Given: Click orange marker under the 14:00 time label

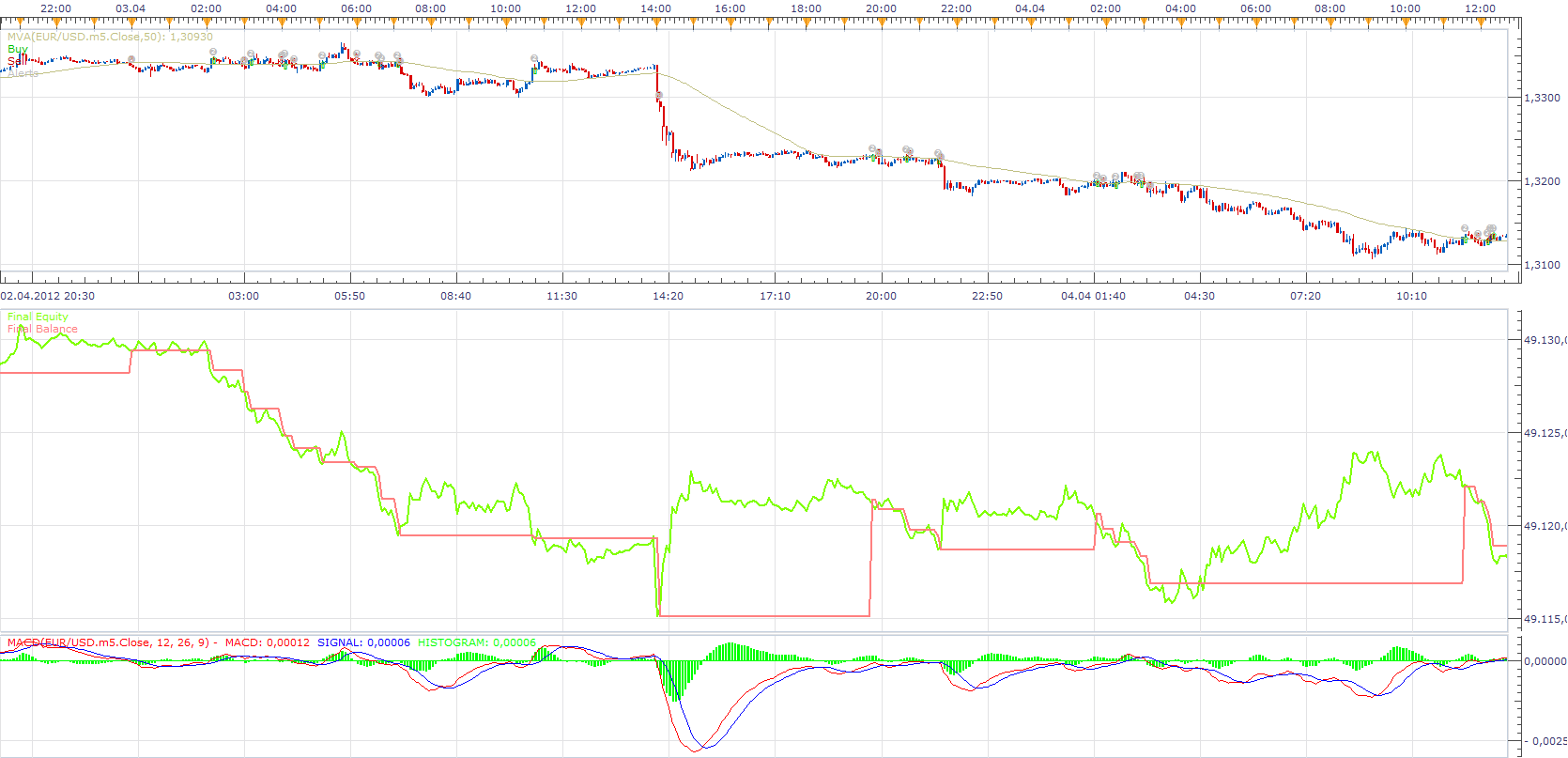Looking at the screenshot, I should pos(655,22).
